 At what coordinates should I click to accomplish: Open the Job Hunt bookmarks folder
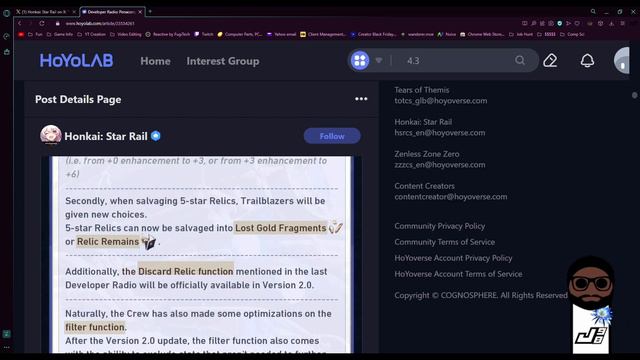click(x=521, y=34)
